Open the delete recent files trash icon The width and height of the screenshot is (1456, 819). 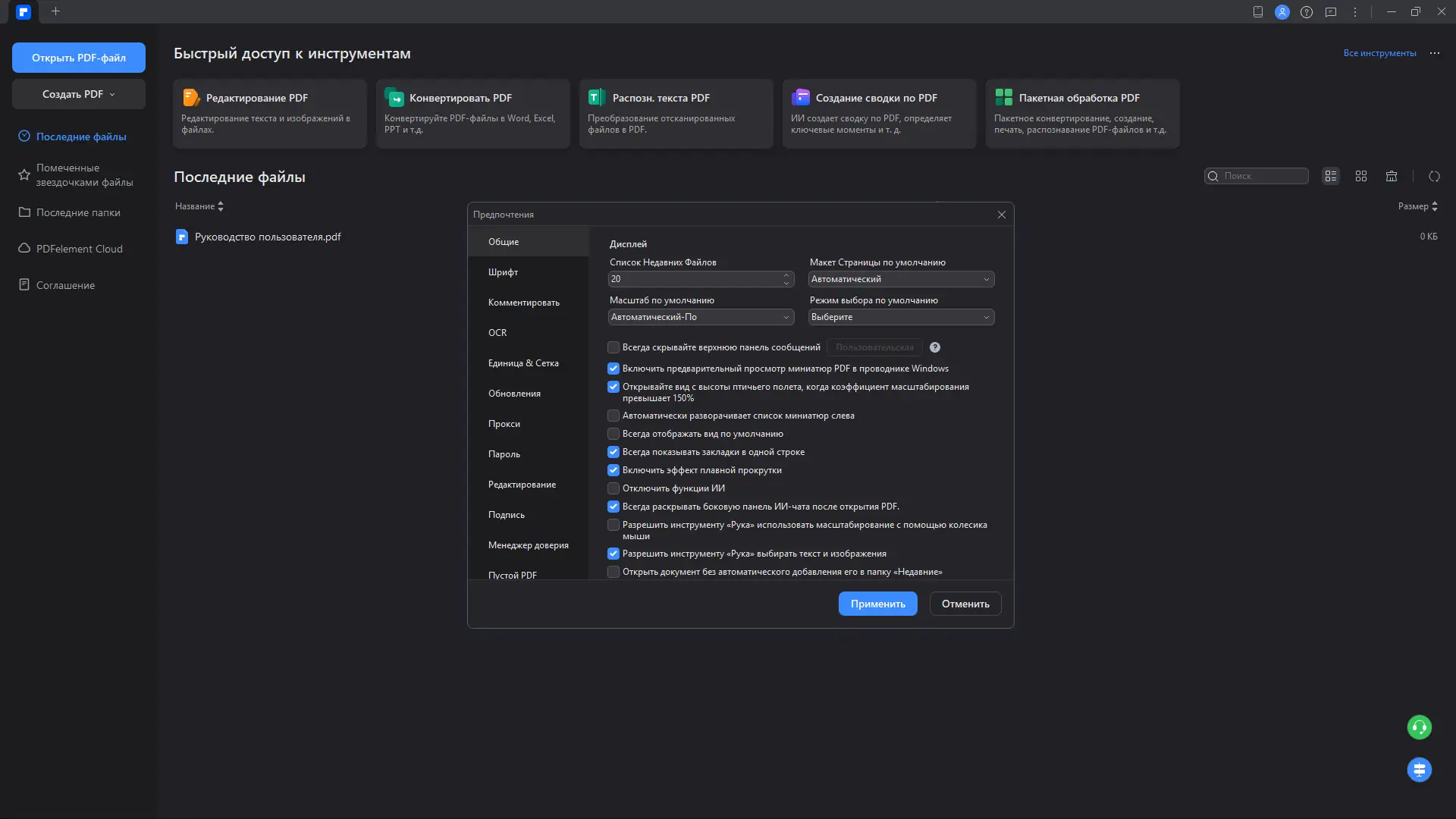click(x=1392, y=176)
